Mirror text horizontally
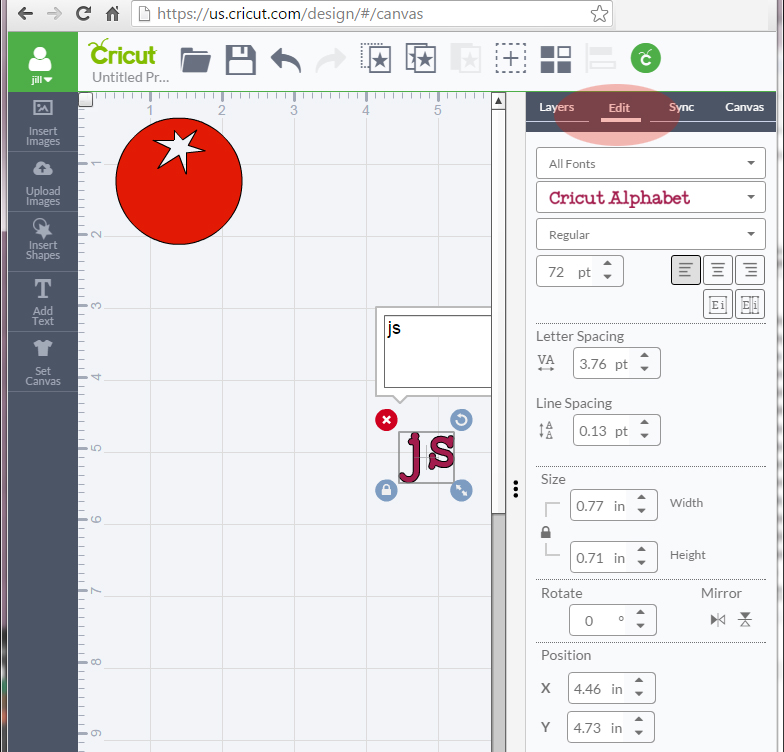 click(x=717, y=620)
